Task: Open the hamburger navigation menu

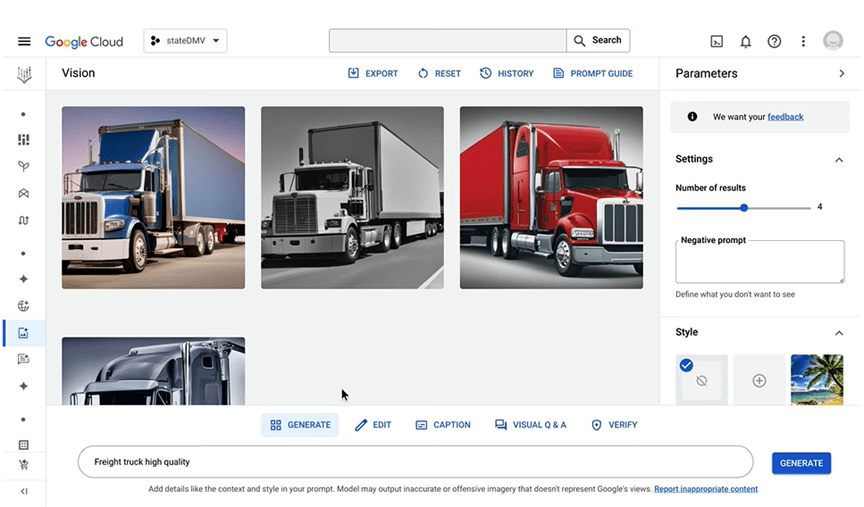Action: pyautogui.click(x=24, y=41)
